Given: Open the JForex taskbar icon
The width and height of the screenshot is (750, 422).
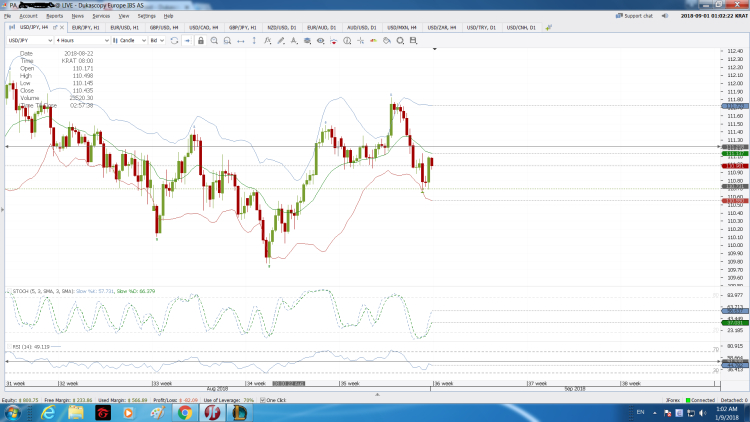Looking at the screenshot, I should 212,412.
